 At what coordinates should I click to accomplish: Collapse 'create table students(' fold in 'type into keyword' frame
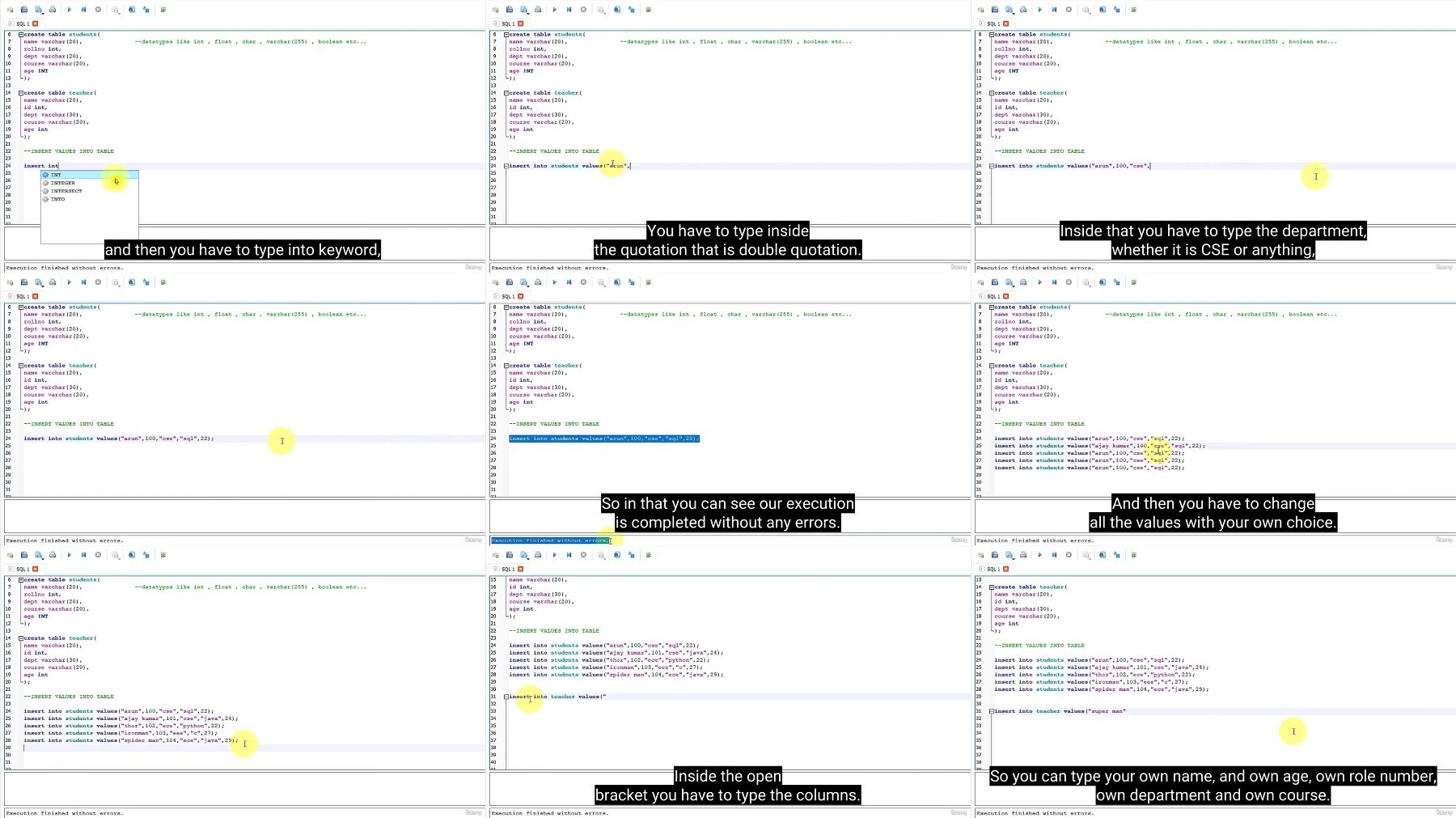tap(21, 35)
